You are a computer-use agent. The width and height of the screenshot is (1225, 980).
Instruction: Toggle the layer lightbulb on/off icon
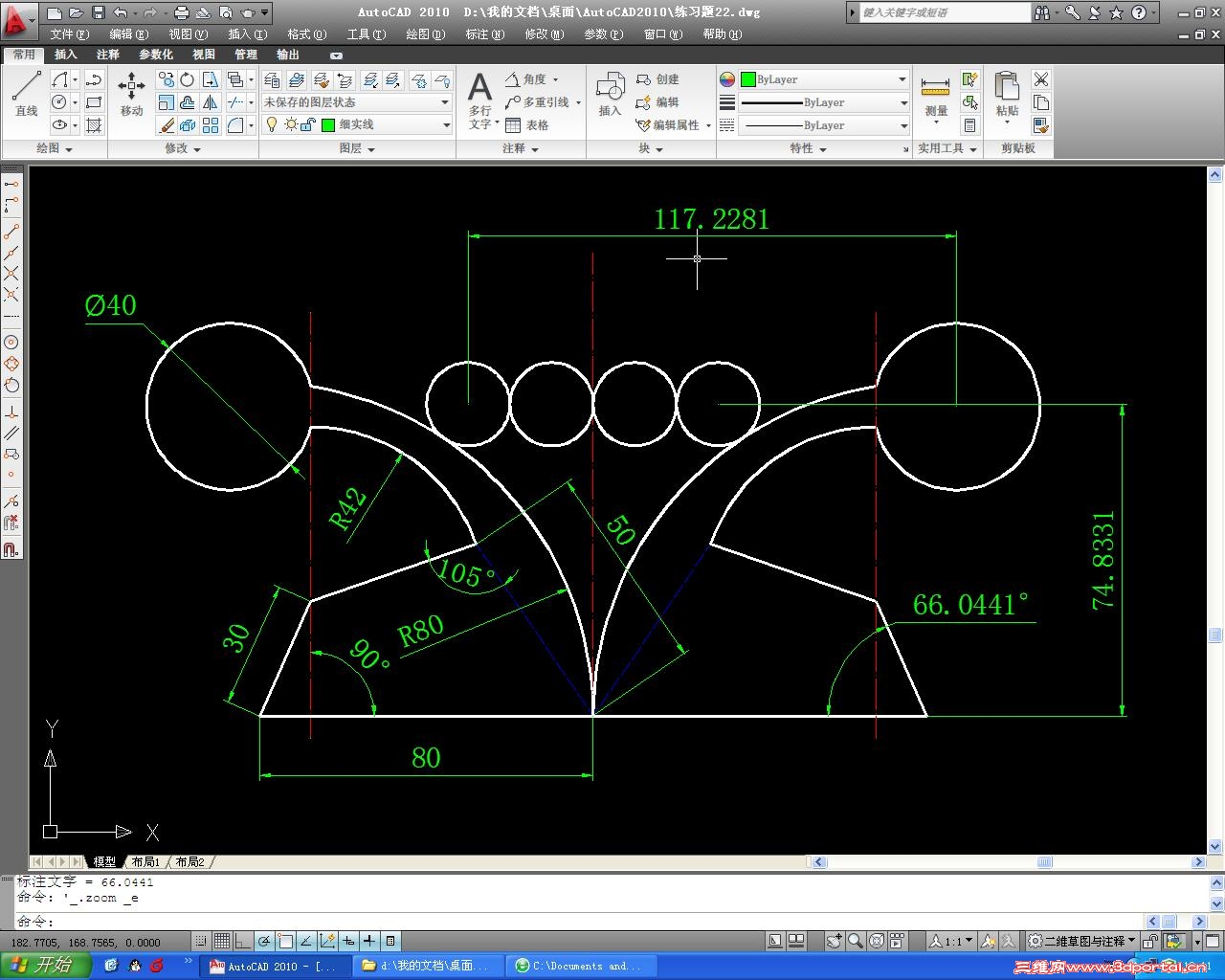[272, 124]
